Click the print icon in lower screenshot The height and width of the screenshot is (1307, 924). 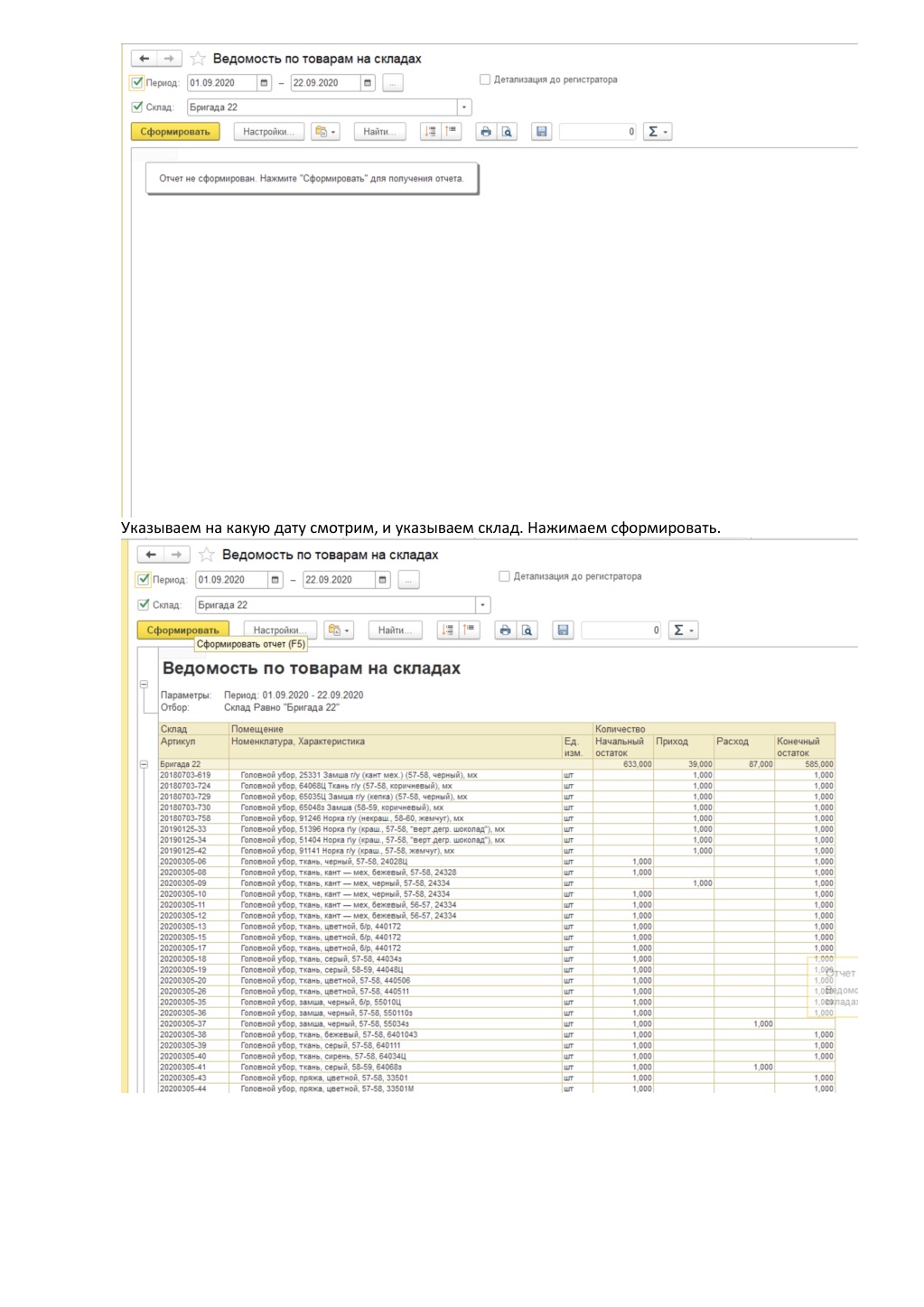point(505,630)
